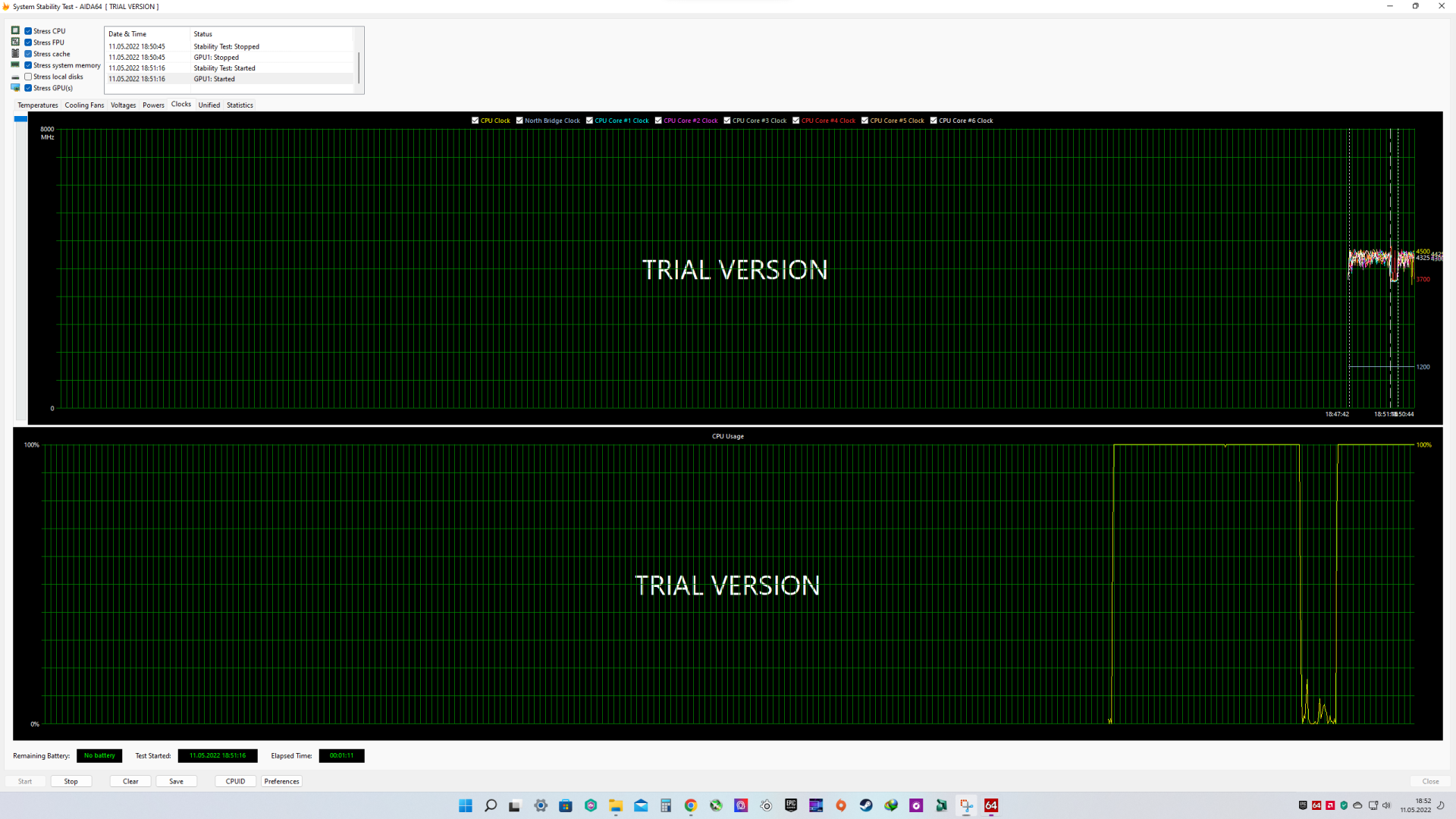Enable the Stress local disks checkbox
The image size is (1456, 819).
[28, 77]
